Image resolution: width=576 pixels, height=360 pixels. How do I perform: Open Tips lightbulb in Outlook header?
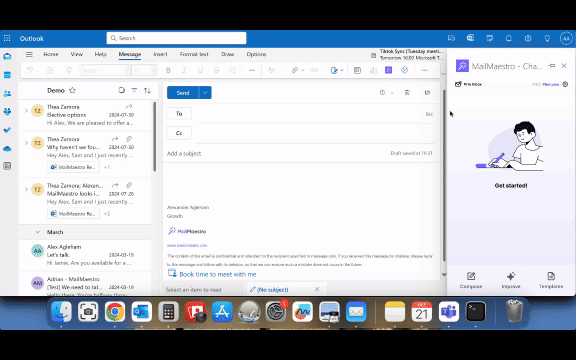tap(547, 38)
